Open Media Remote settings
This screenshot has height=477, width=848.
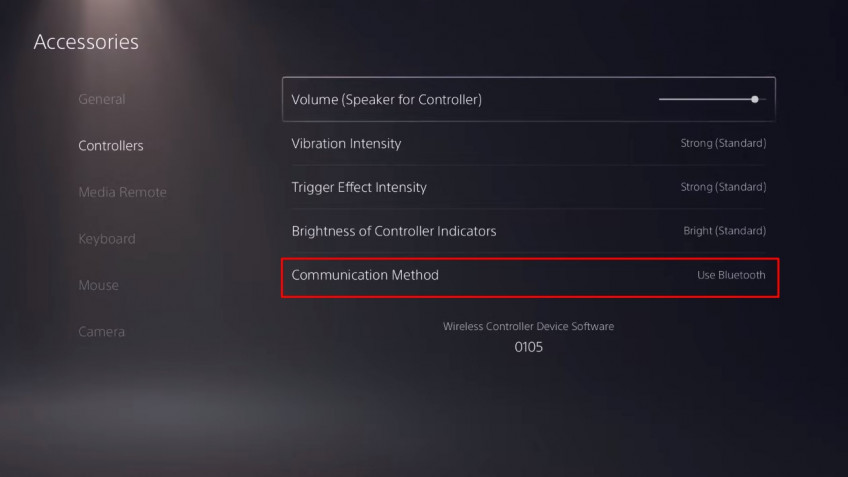click(122, 192)
